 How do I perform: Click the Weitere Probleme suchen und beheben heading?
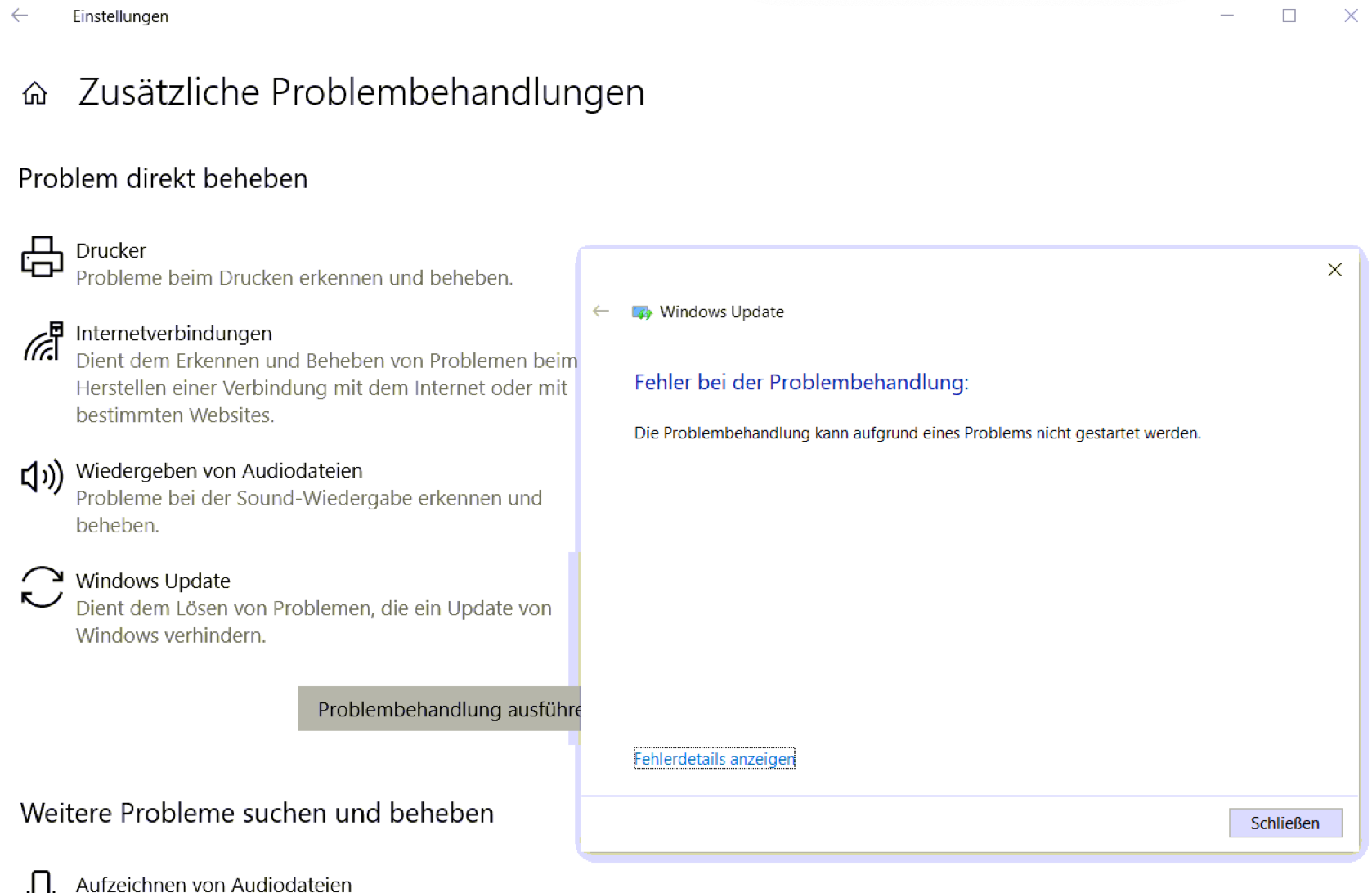(257, 813)
